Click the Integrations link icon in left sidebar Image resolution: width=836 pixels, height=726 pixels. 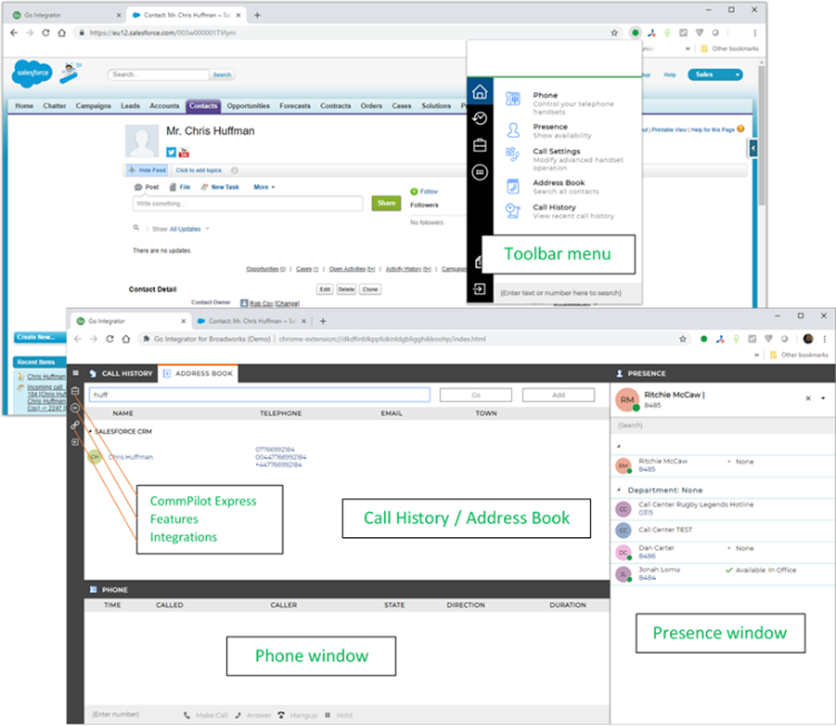[x=75, y=425]
